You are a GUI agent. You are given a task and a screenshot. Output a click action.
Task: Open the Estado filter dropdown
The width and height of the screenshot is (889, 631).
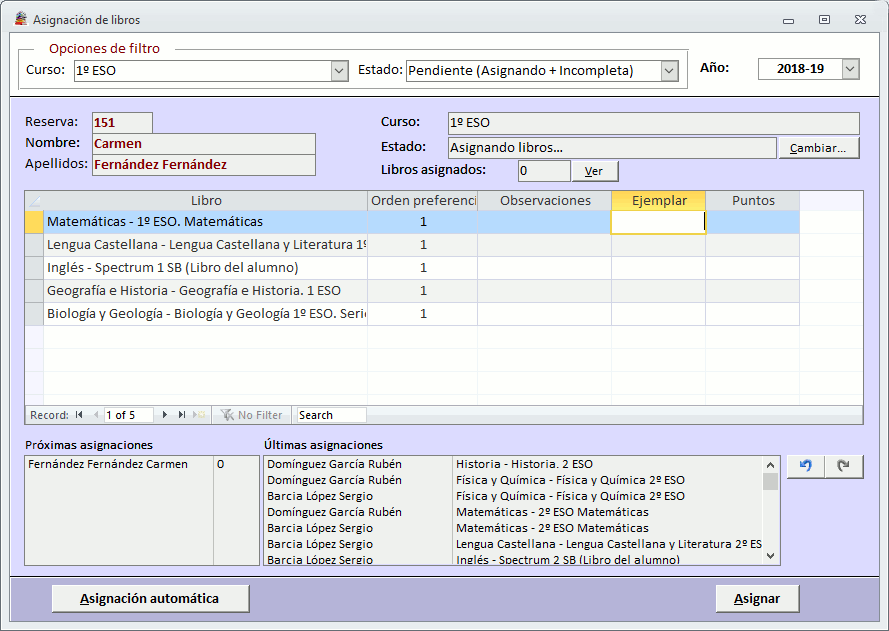(669, 71)
